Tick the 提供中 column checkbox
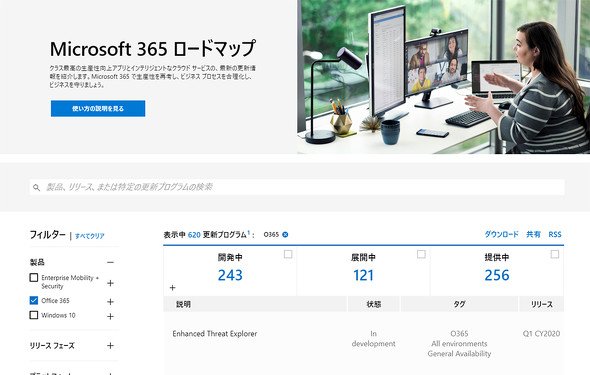Screen dimensions: 590x375 point(555,254)
